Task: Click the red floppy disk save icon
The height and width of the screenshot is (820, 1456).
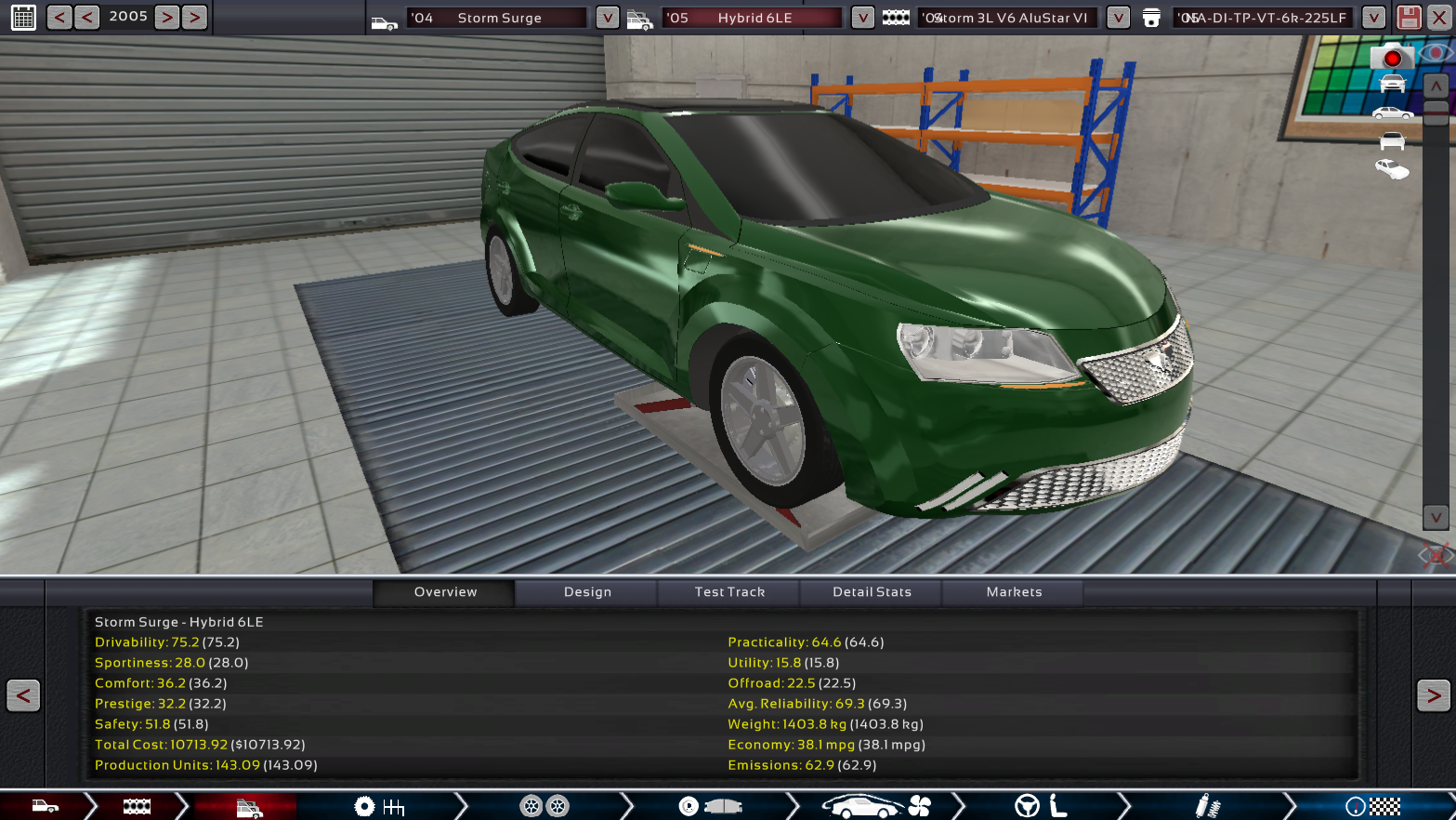Action: [1409, 17]
